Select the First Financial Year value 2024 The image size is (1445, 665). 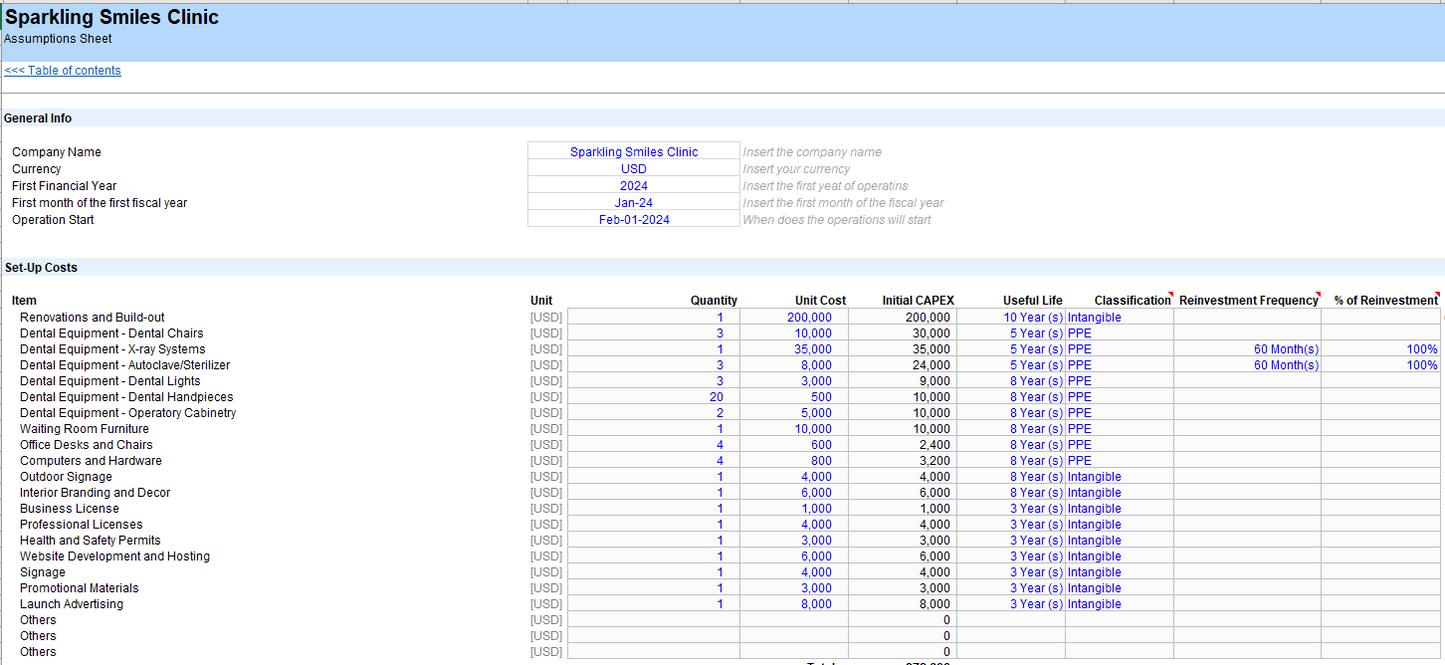[x=633, y=186]
